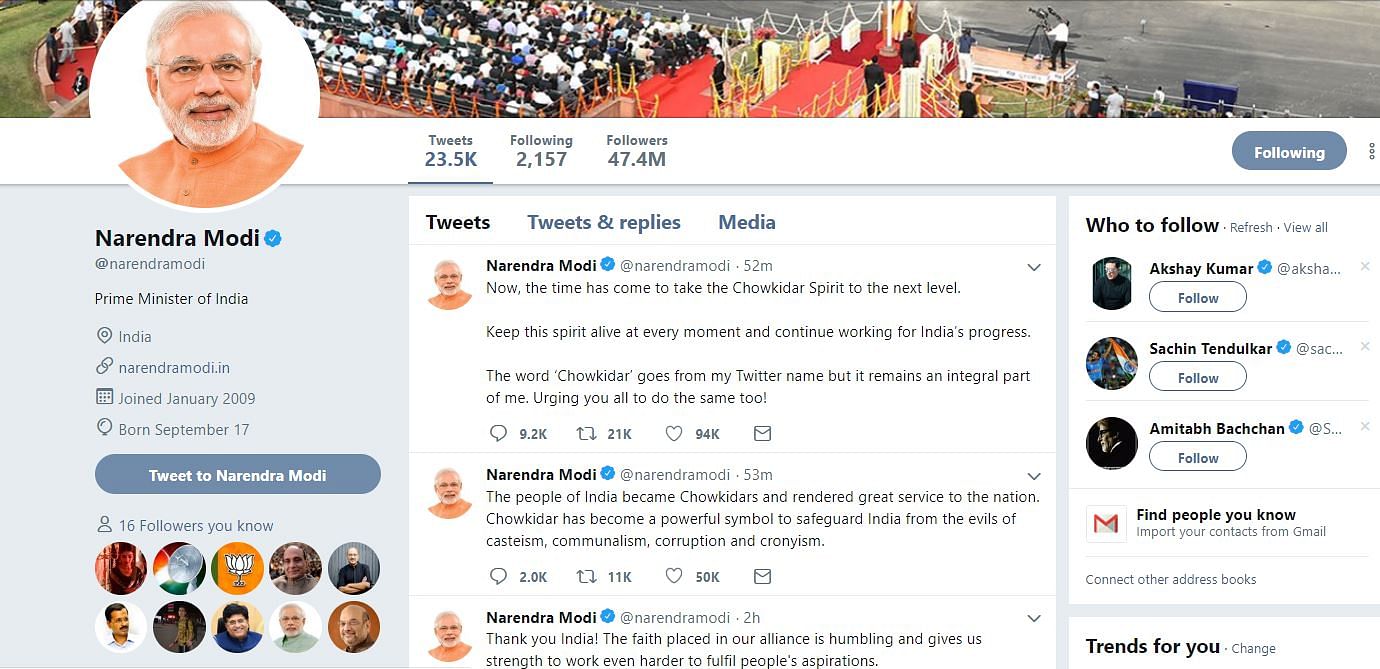The image size is (1380, 669).
Task: Send first tweet via direct message envelope
Action: [762, 434]
